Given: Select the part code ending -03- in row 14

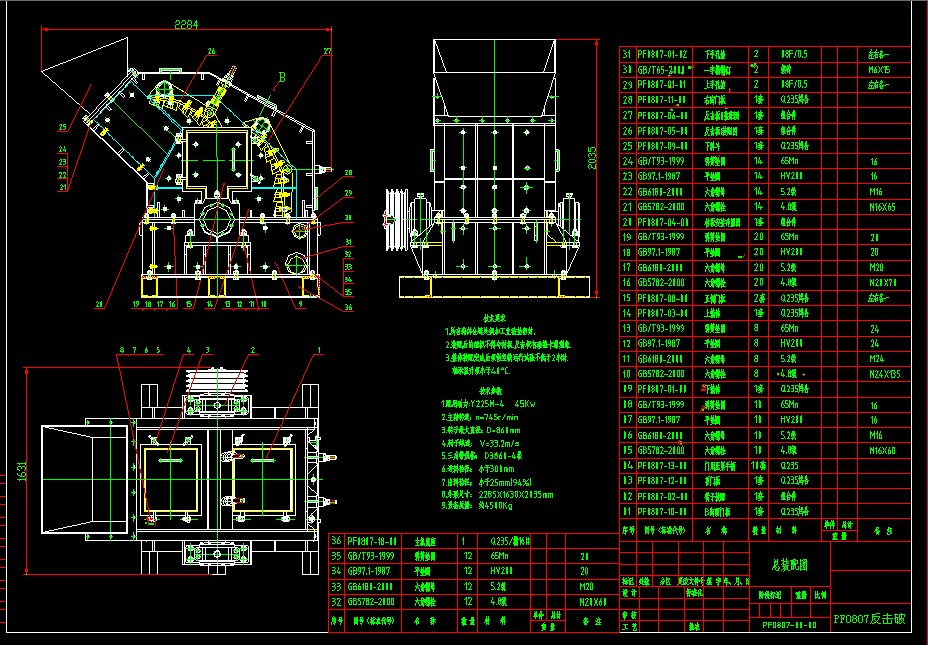Looking at the screenshot, I should point(662,313).
